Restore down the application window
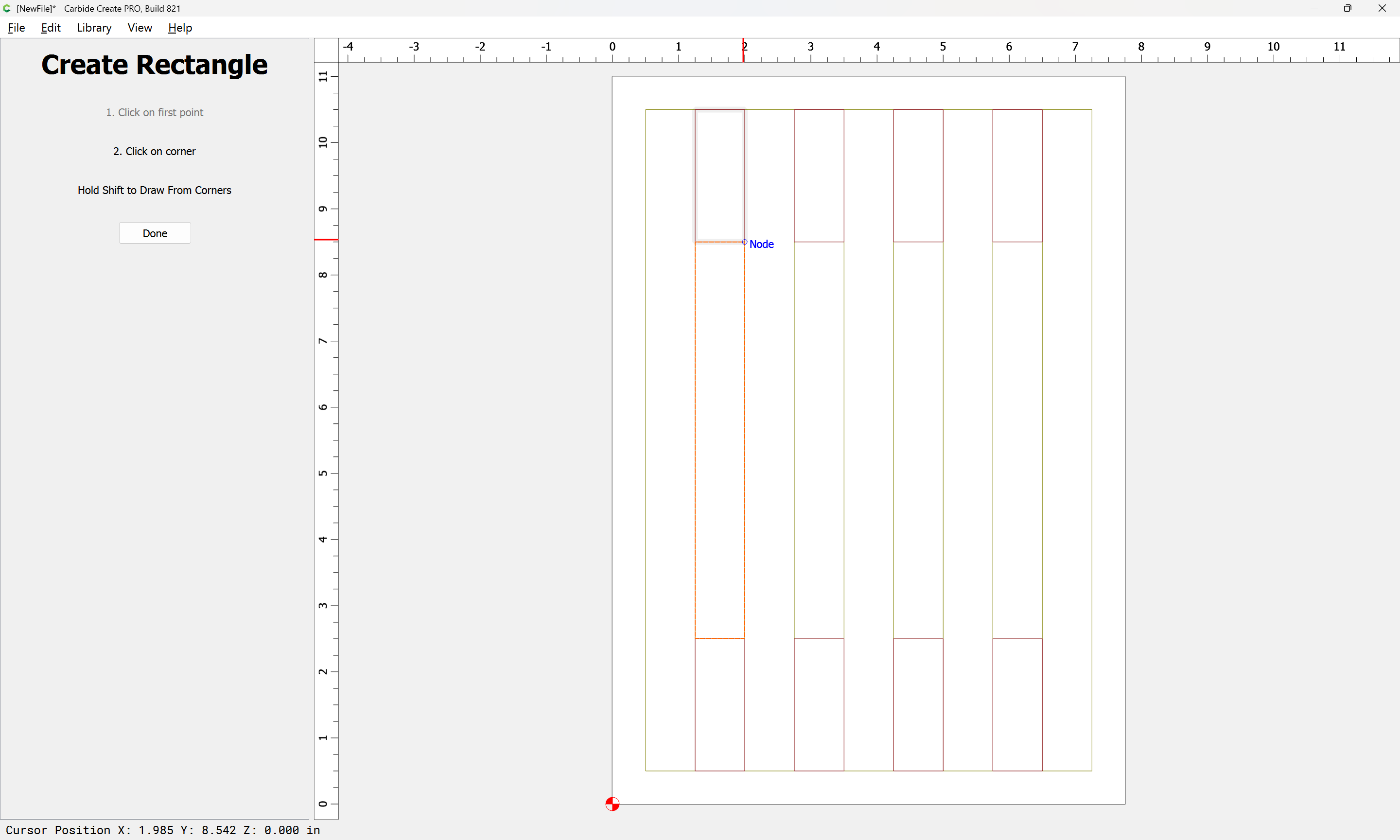This screenshot has width=1400, height=840. click(x=1347, y=8)
